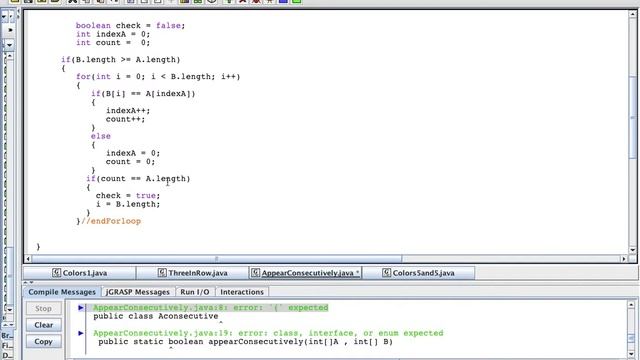Screen dimensions: 640x360
Task: Click the editor vertical scrollbar down arrow
Action: coord(633,250)
